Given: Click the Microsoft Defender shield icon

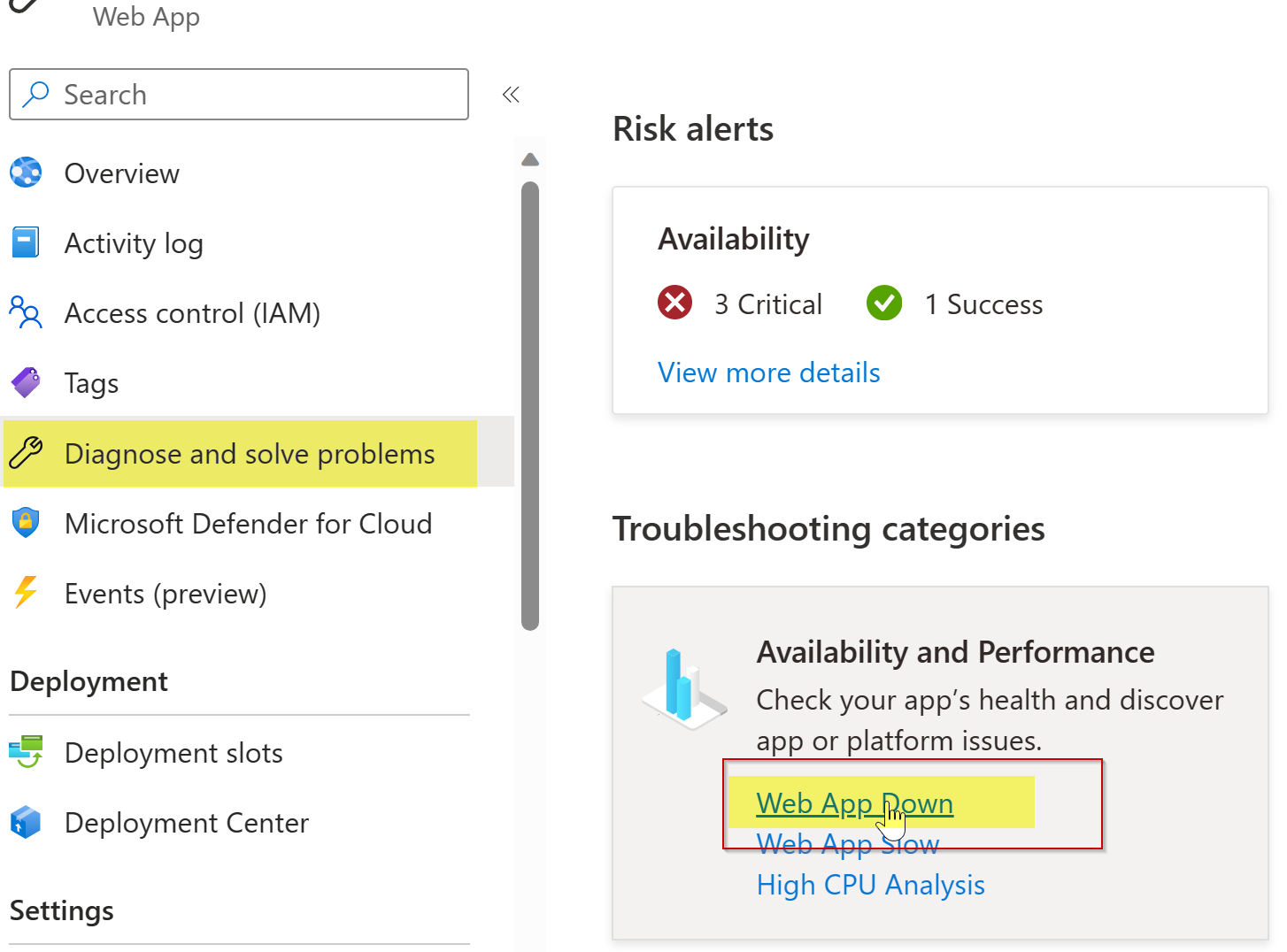Looking at the screenshot, I should pyautogui.click(x=26, y=522).
